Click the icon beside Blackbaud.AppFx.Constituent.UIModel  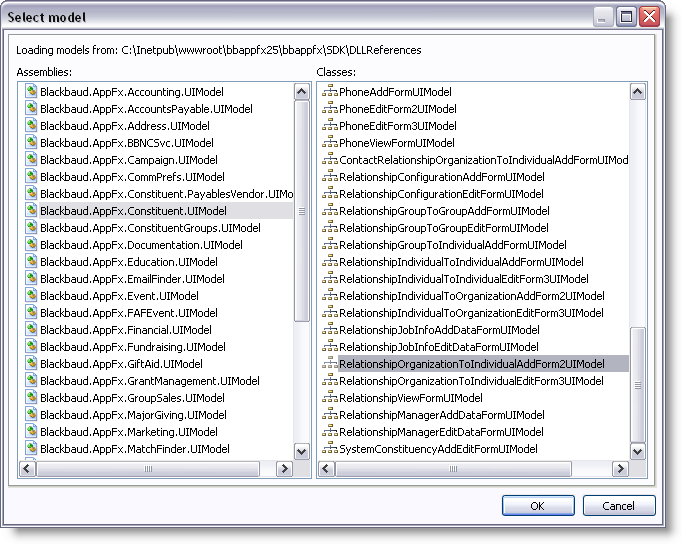point(31,210)
